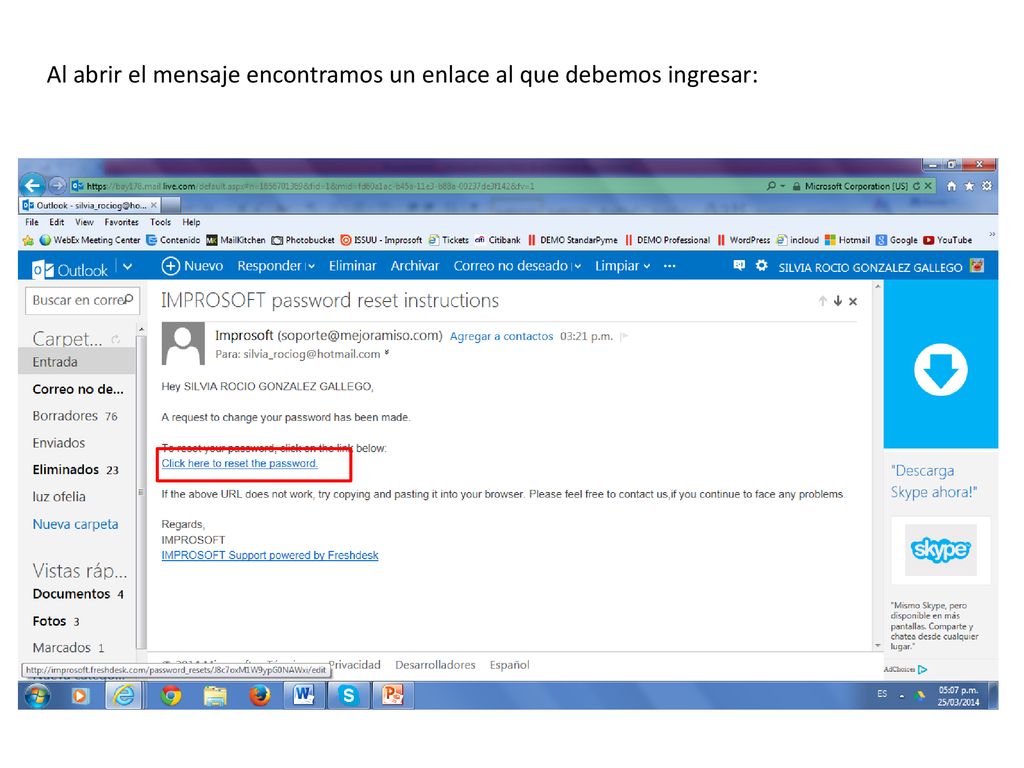Click the Skype download arrow ad

[x=940, y=369]
